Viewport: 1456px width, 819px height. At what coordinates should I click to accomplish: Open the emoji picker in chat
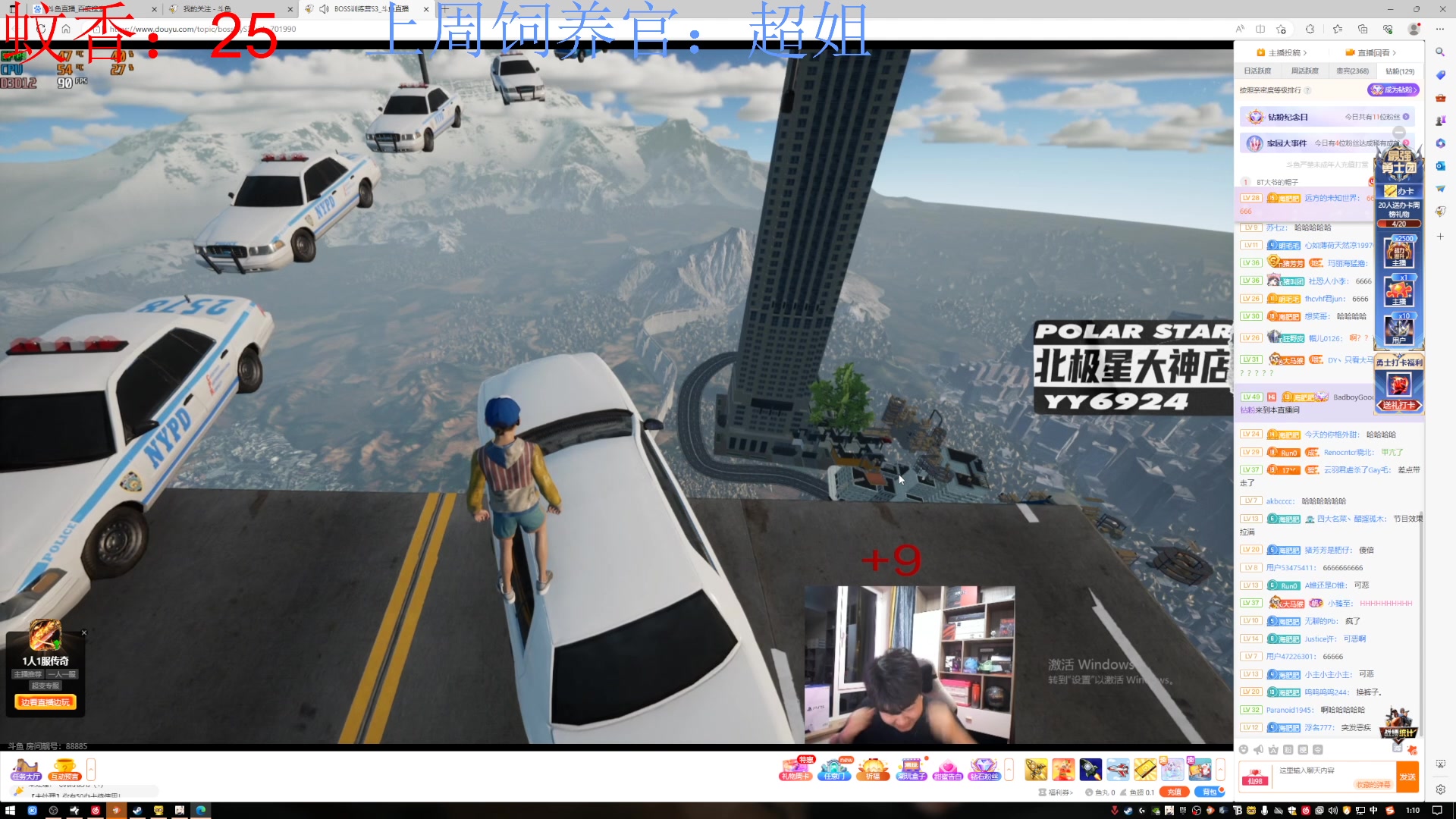(1244, 749)
